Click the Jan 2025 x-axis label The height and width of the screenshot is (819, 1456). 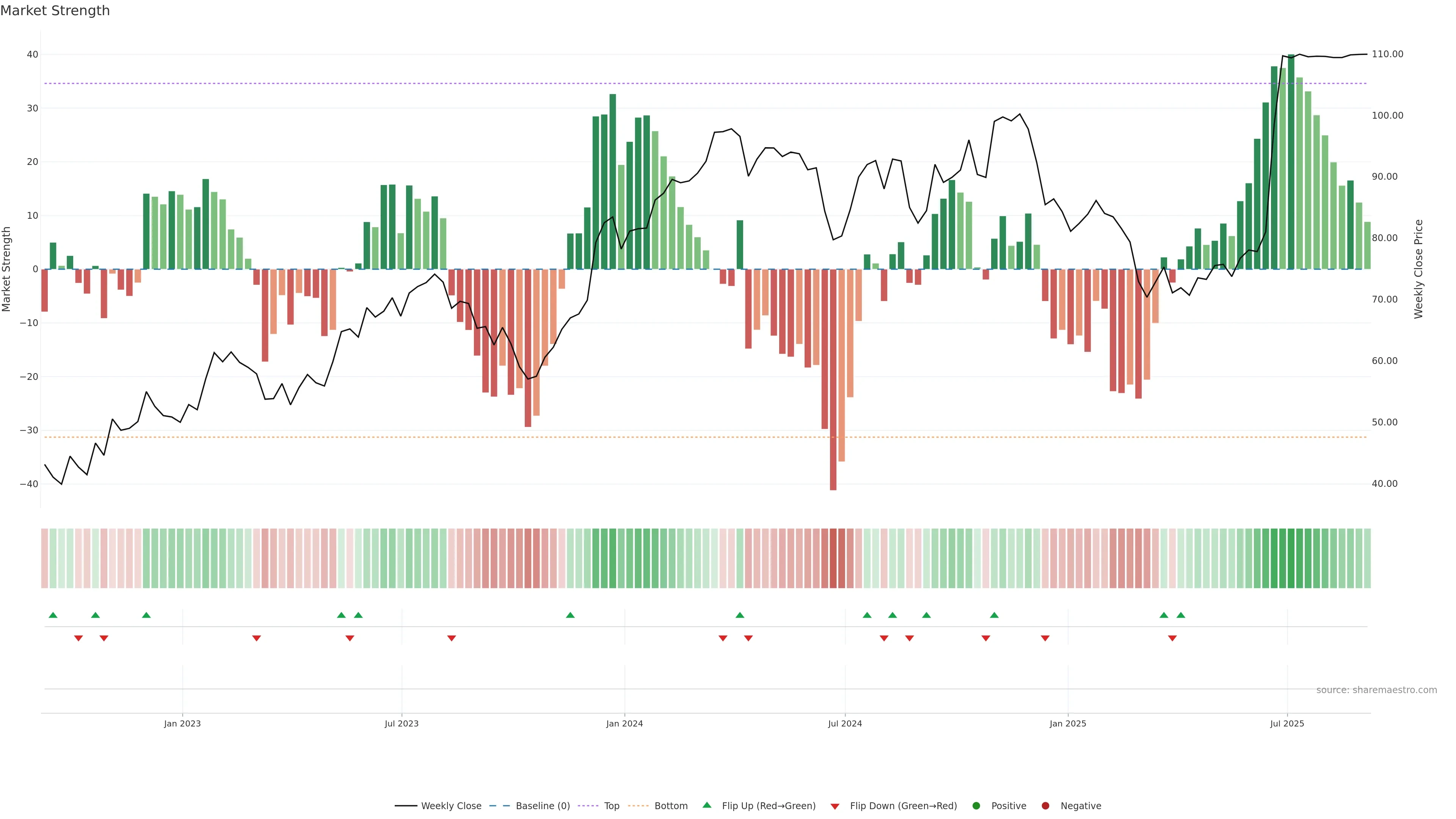pos(1068,723)
